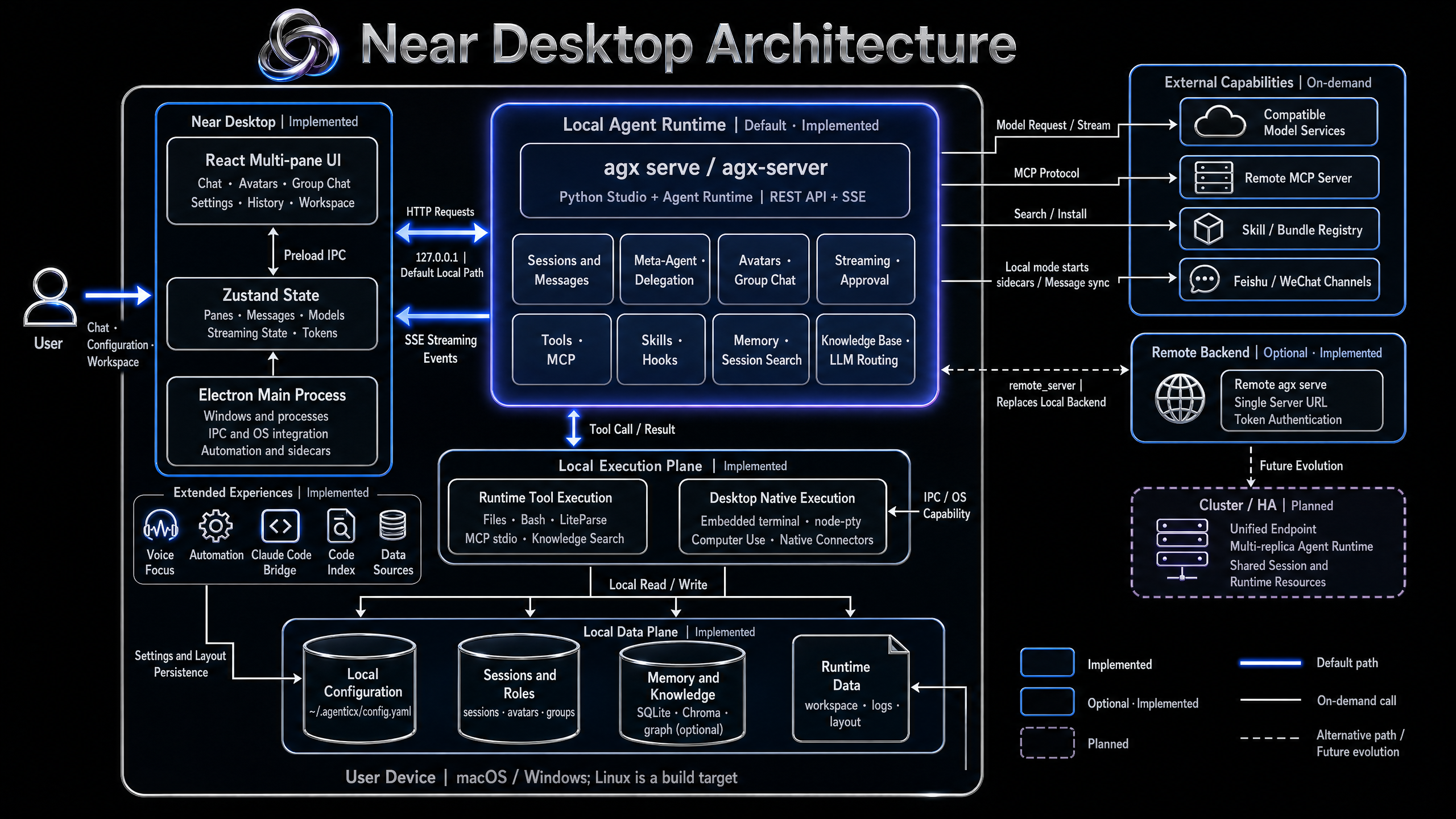
Task: Click the Sessions and Messages module
Action: pyautogui.click(x=563, y=270)
